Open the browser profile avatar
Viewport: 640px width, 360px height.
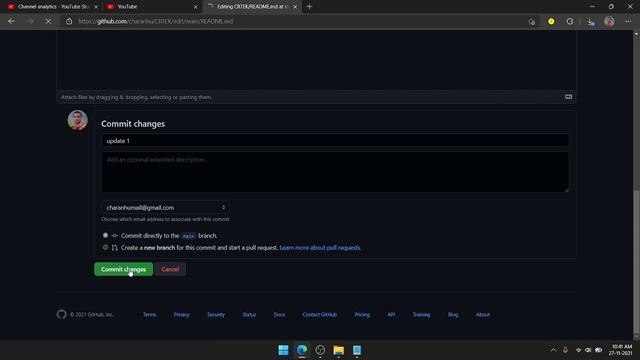coord(609,21)
